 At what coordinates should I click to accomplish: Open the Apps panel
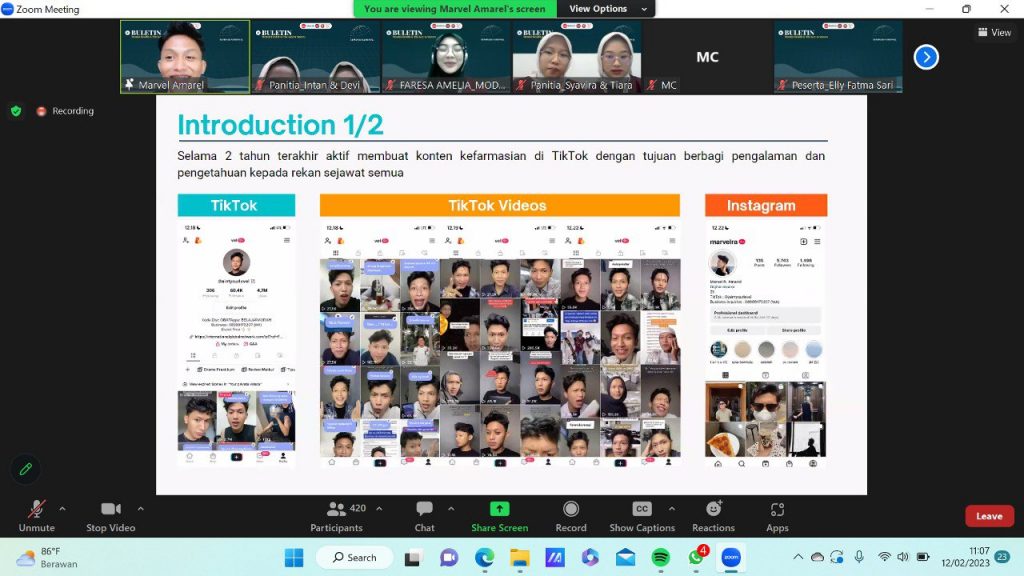click(777, 516)
